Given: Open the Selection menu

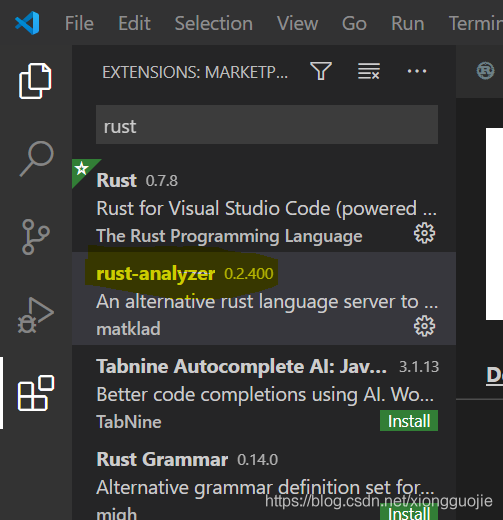Looking at the screenshot, I should tap(214, 23).
